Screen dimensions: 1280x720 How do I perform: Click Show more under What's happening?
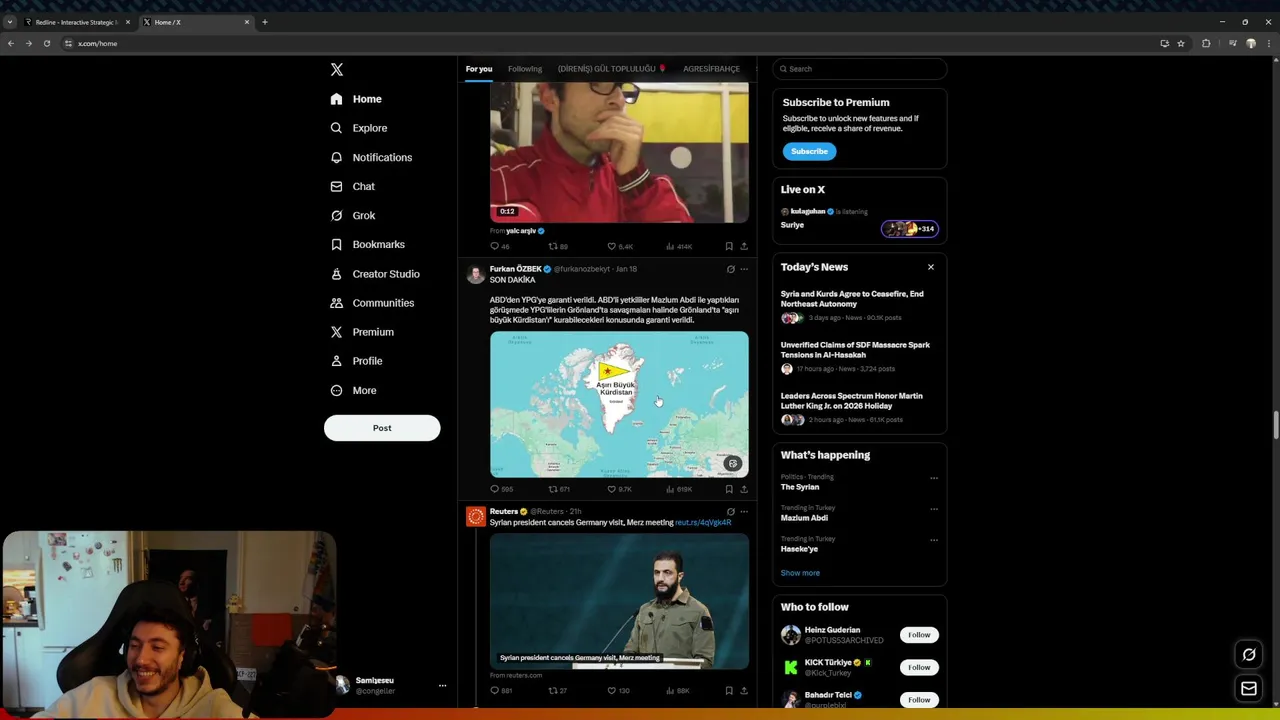pos(800,573)
